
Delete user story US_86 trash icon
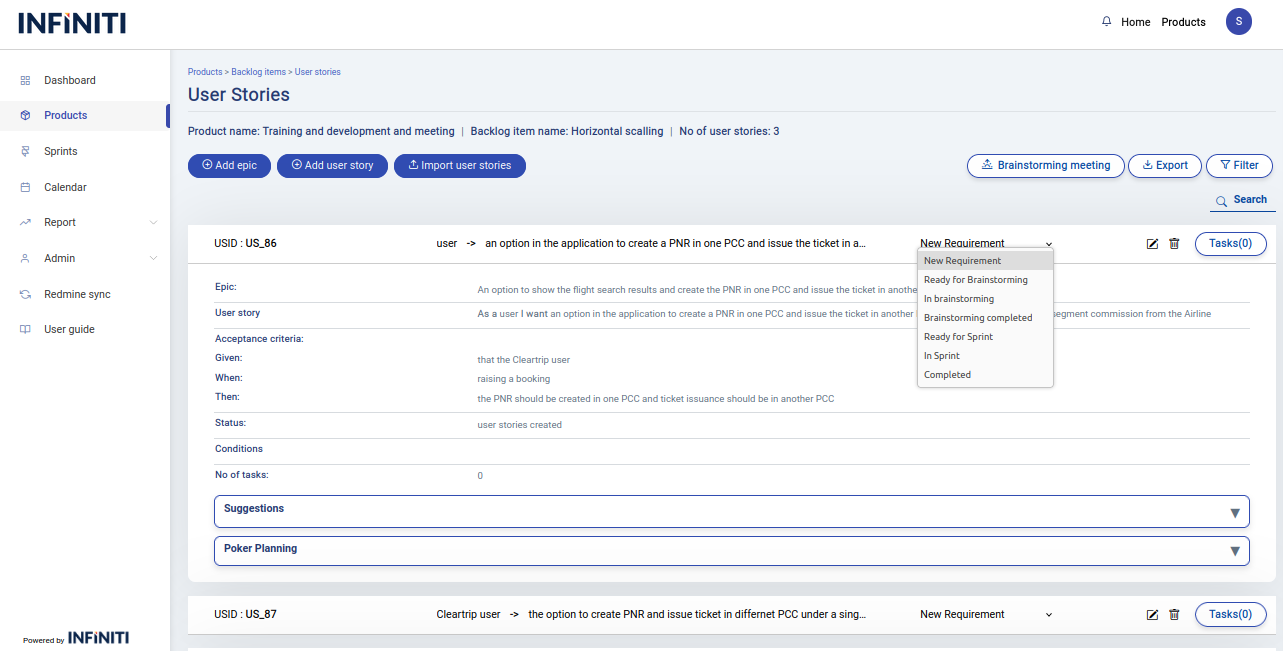(x=1174, y=243)
